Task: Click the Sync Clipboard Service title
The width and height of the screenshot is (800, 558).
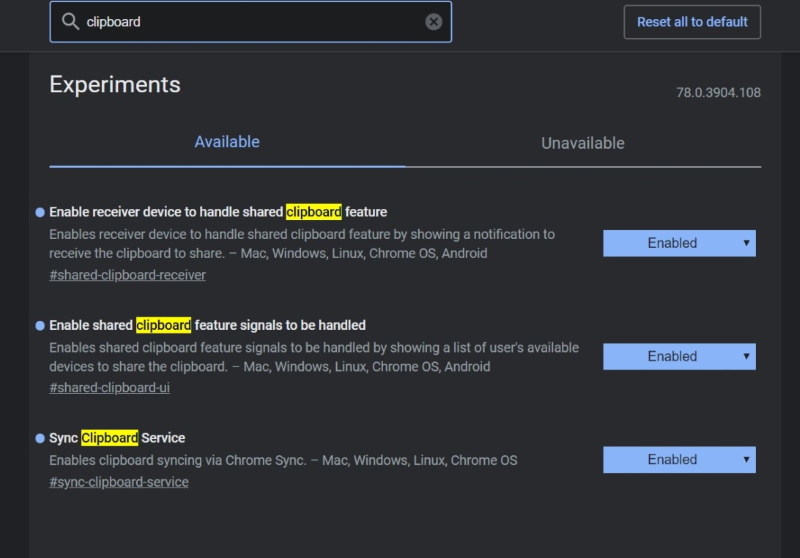Action: [117, 438]
